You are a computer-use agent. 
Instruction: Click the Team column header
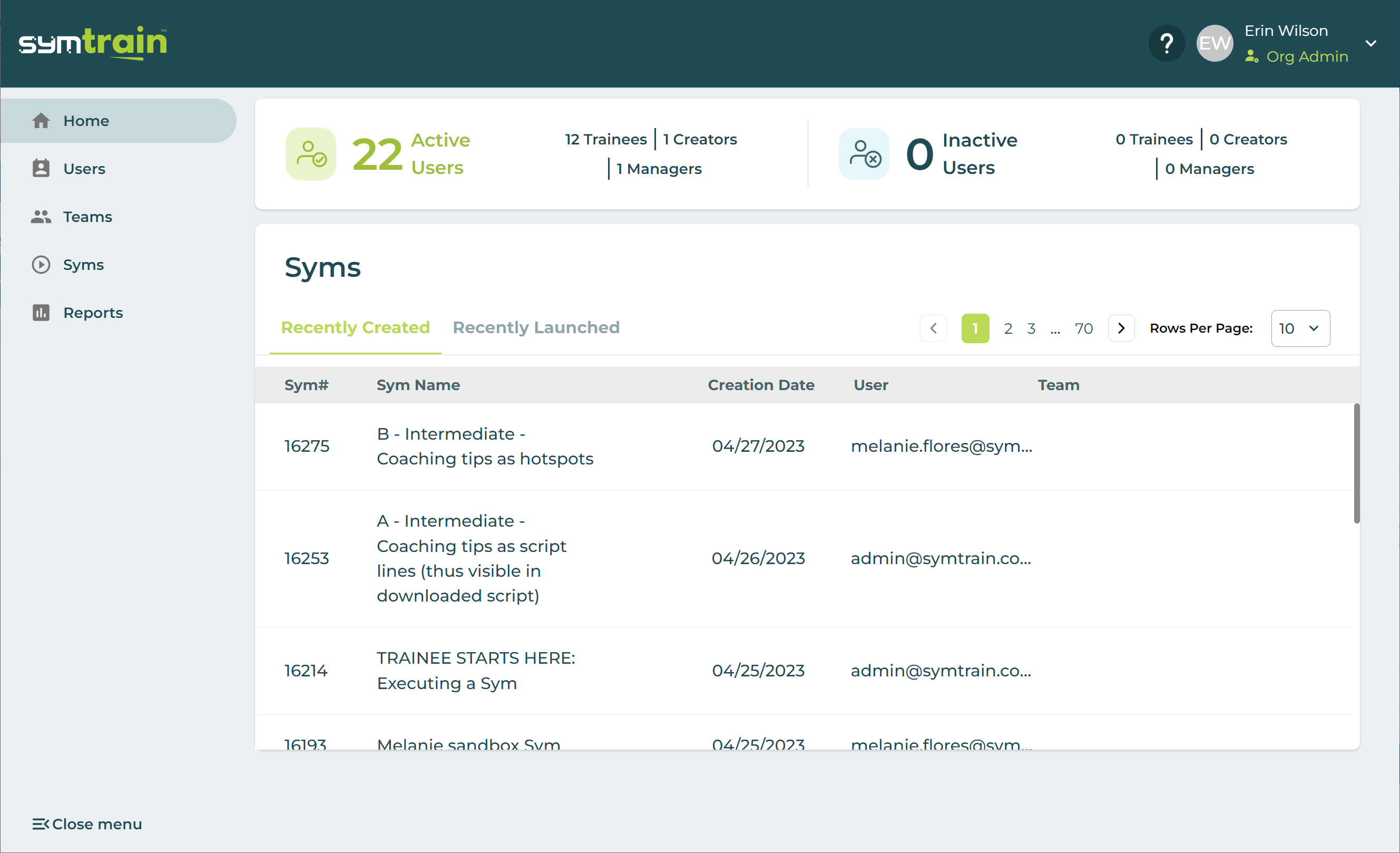point(1059,385)
